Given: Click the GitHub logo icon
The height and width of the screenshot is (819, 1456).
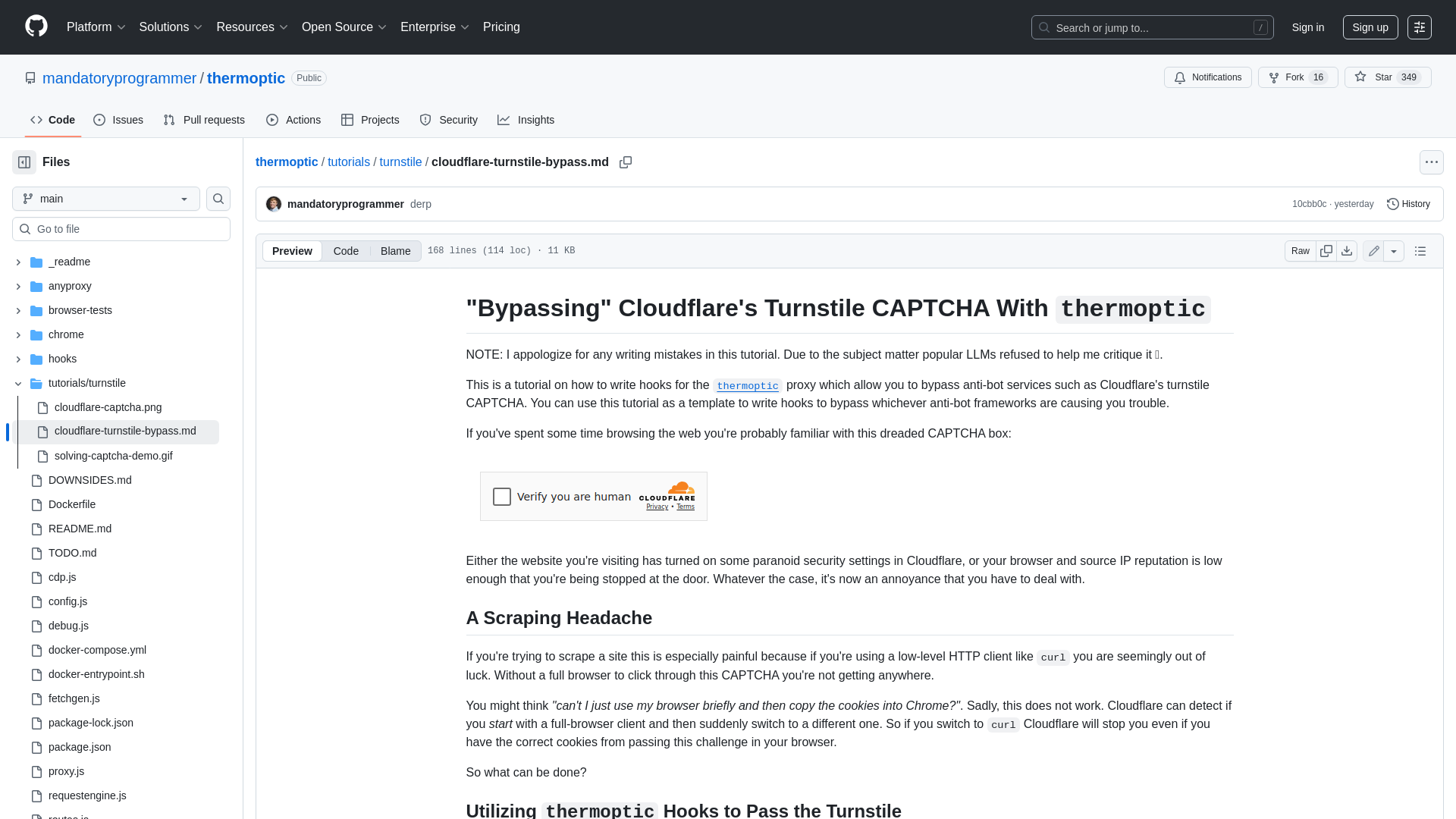Looking at the screenshot, I should coord(36,27).
